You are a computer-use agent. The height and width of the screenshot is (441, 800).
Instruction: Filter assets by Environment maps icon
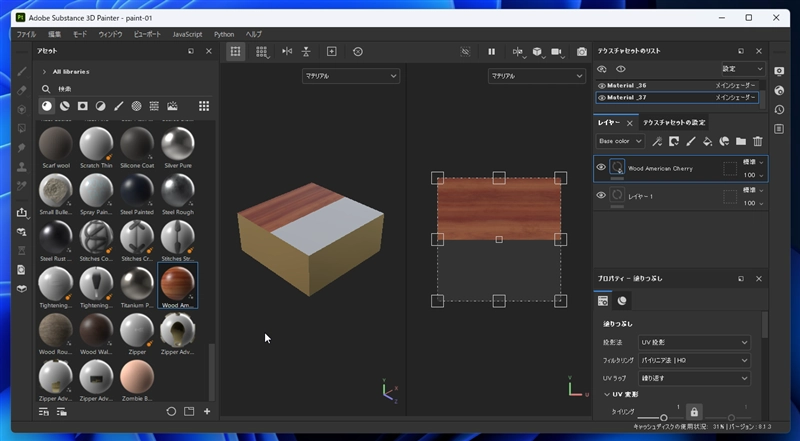pos(172,106)
